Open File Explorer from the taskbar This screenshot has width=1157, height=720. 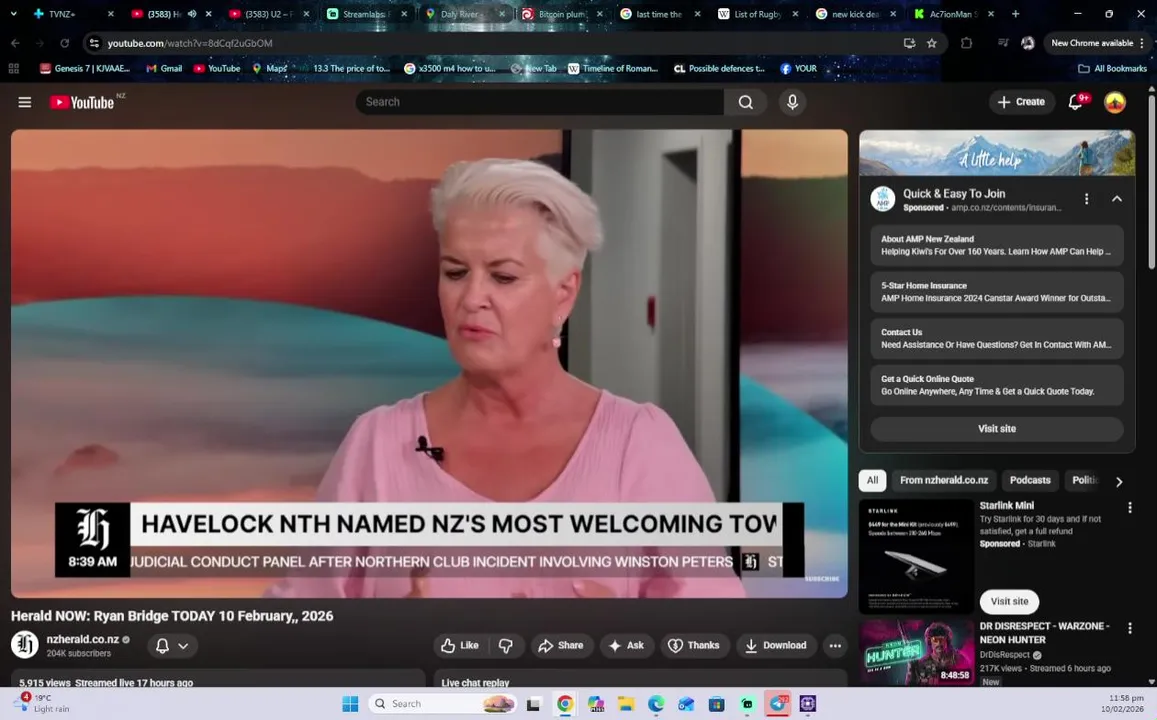626,704
